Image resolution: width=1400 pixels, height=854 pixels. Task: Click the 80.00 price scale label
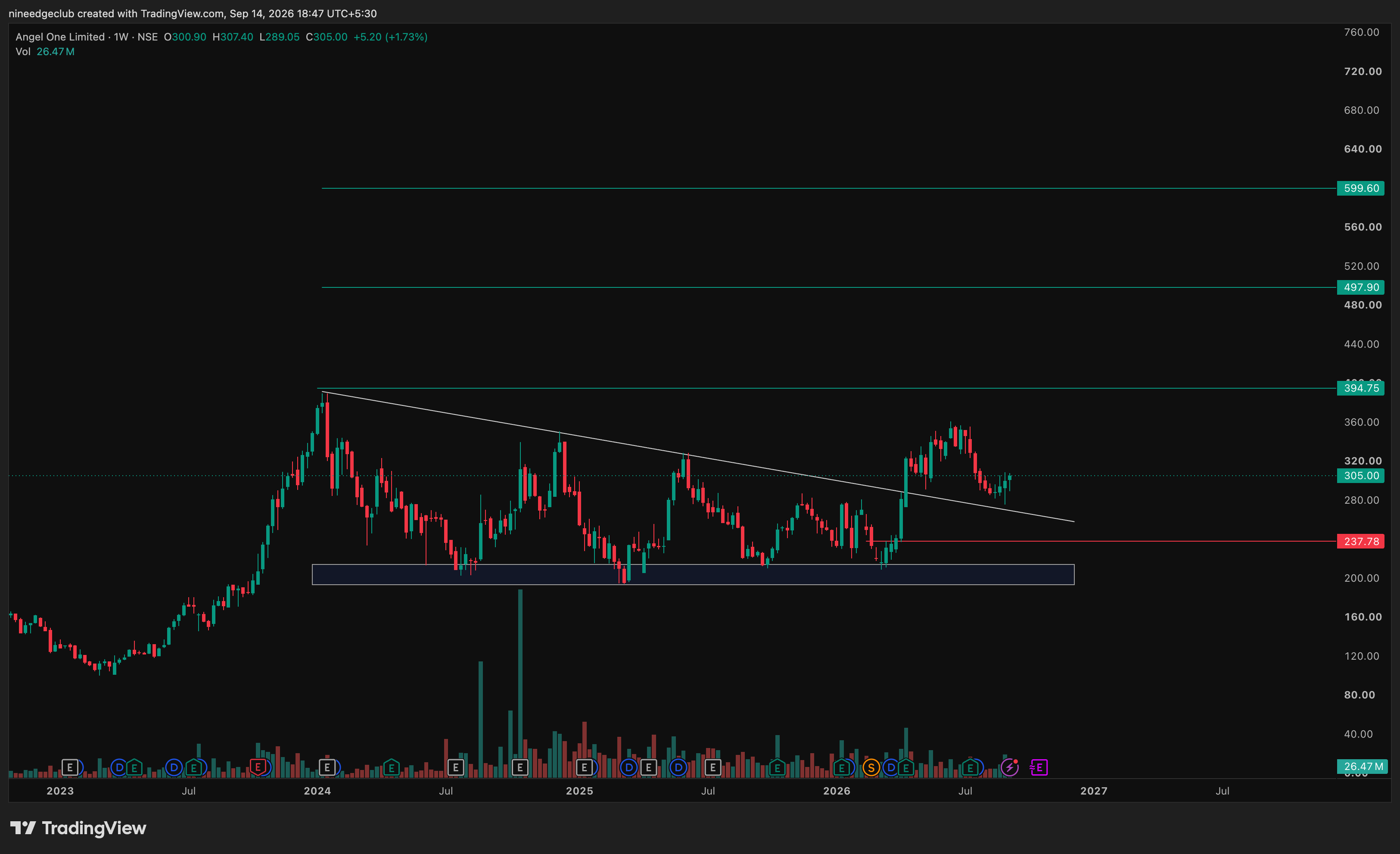[x=1359, y=695]
